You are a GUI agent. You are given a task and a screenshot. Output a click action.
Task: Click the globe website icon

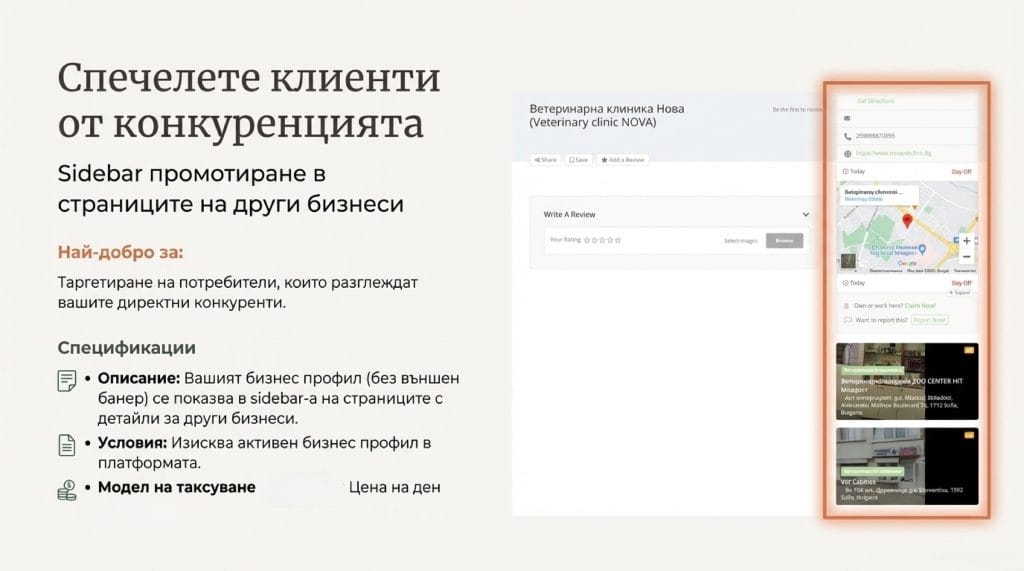click(x=848, y=154)
